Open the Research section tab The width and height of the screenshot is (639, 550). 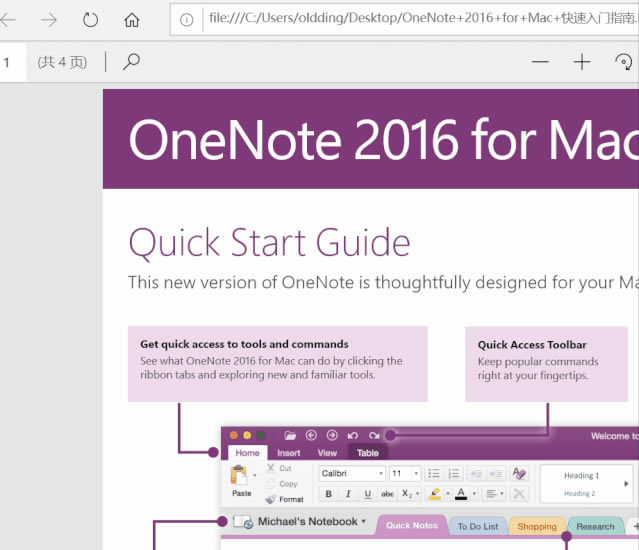click(595, 526)
